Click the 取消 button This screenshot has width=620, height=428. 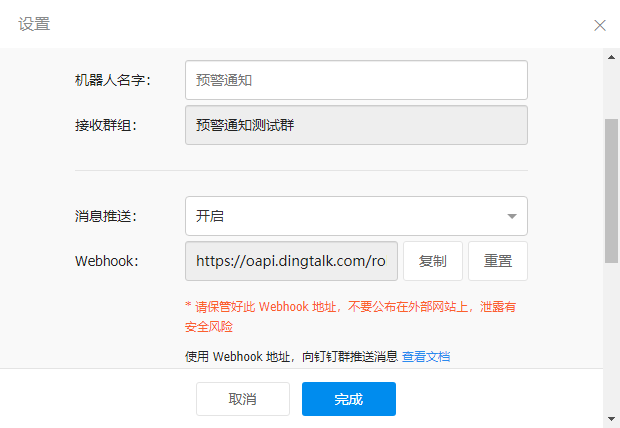(243, 399)
